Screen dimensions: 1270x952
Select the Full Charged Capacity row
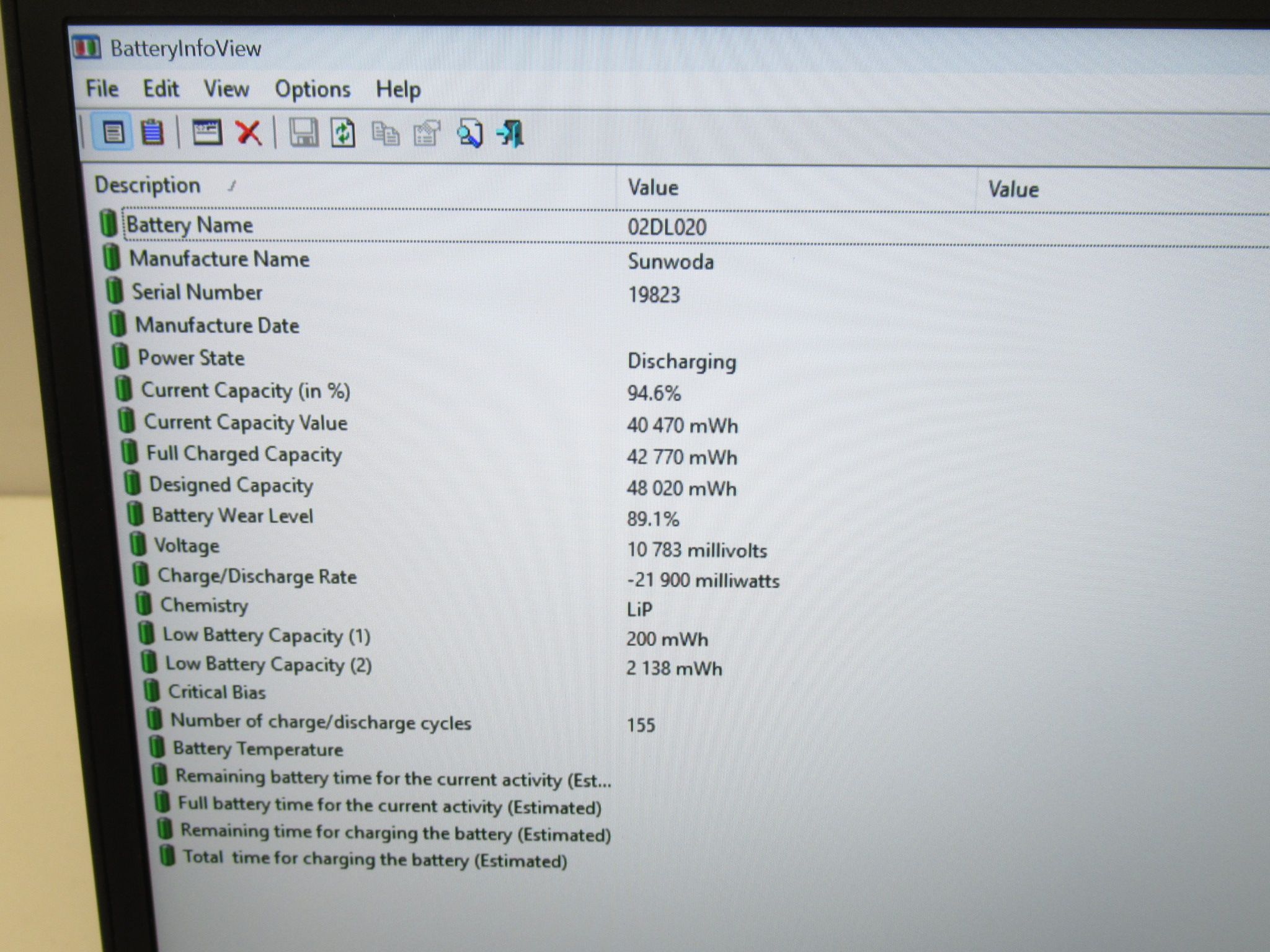pos(682,456)
